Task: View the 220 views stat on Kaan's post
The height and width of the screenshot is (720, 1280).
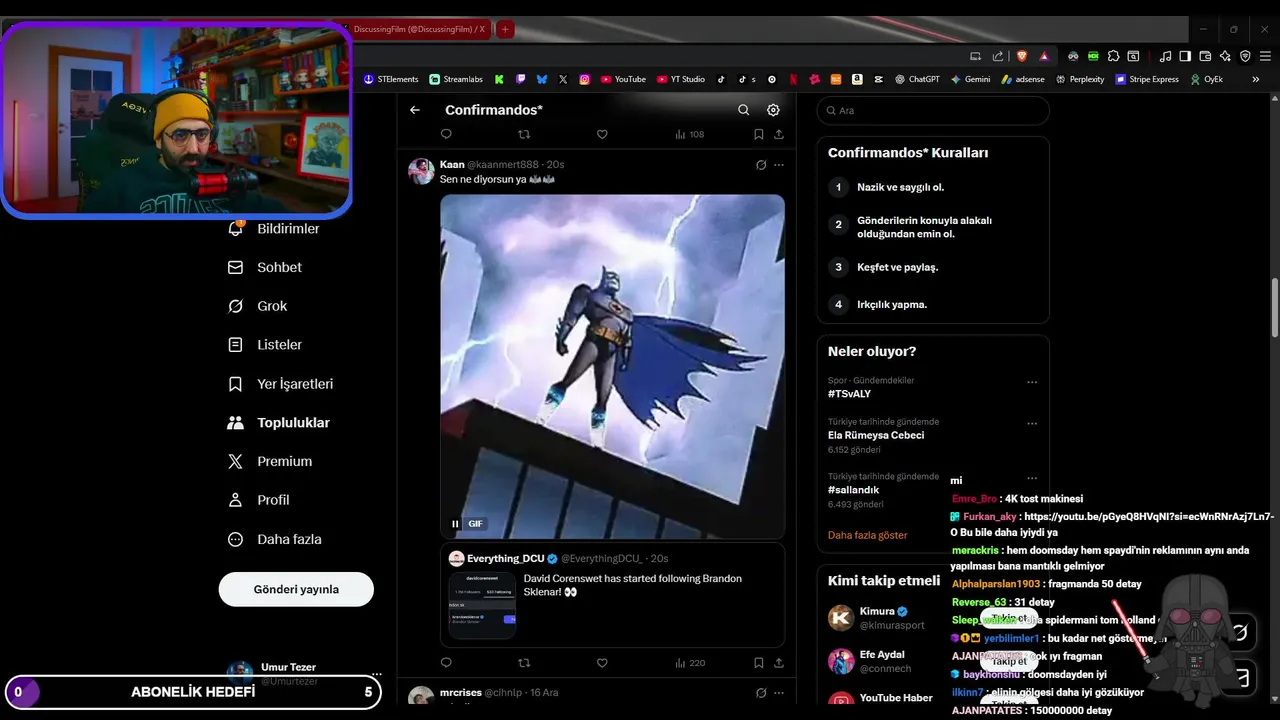Action: [x=690, y=662]
